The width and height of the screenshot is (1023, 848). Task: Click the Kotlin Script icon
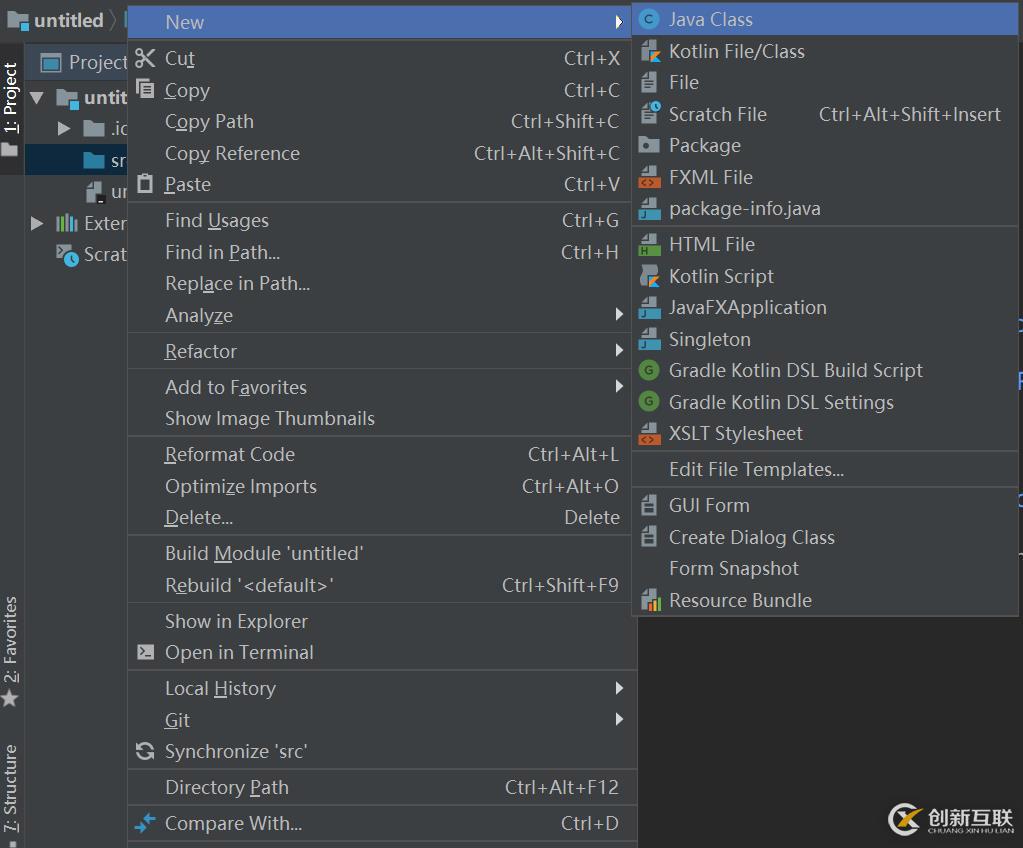(650, 276)
